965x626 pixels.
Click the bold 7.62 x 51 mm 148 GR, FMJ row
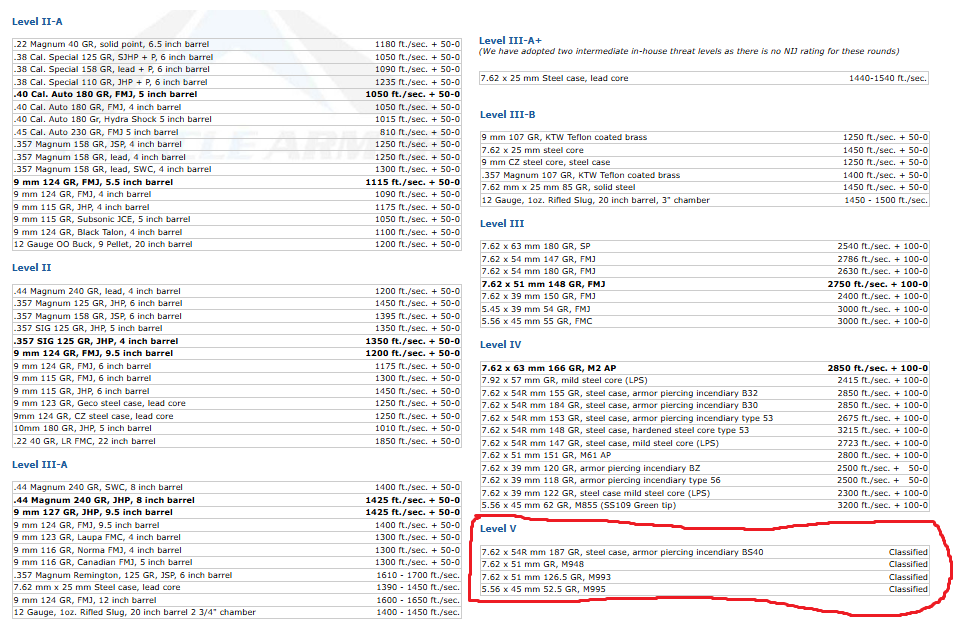tap(705, 284)
